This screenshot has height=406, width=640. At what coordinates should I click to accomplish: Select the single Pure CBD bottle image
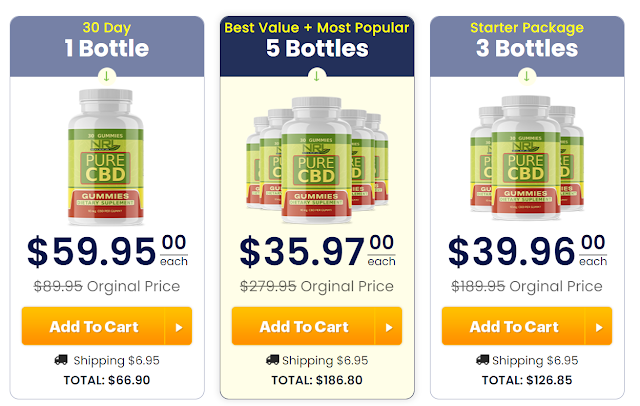point(106,157)
